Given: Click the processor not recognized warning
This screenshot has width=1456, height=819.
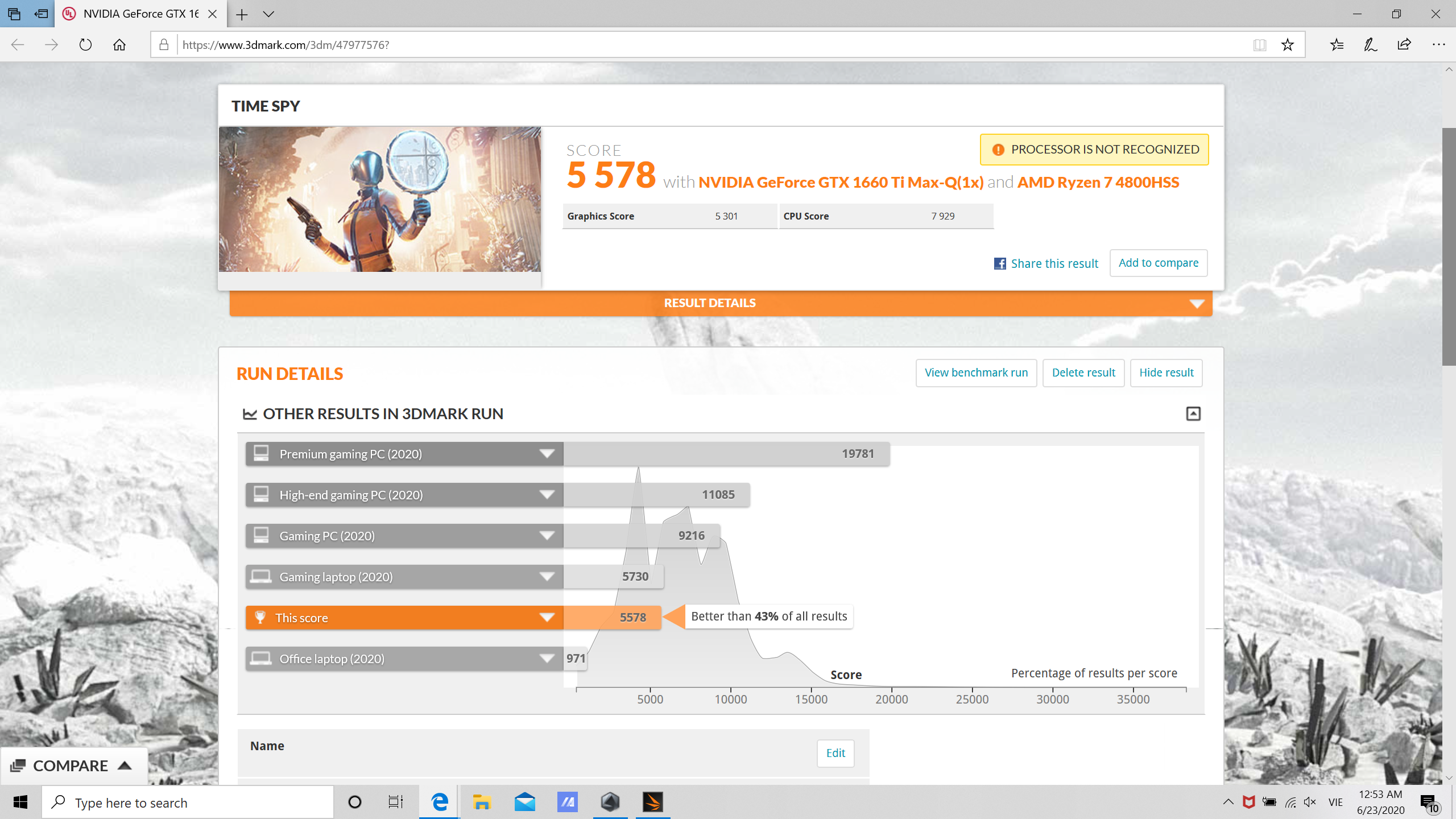Looking at the screenshot, I should 1094,150.
